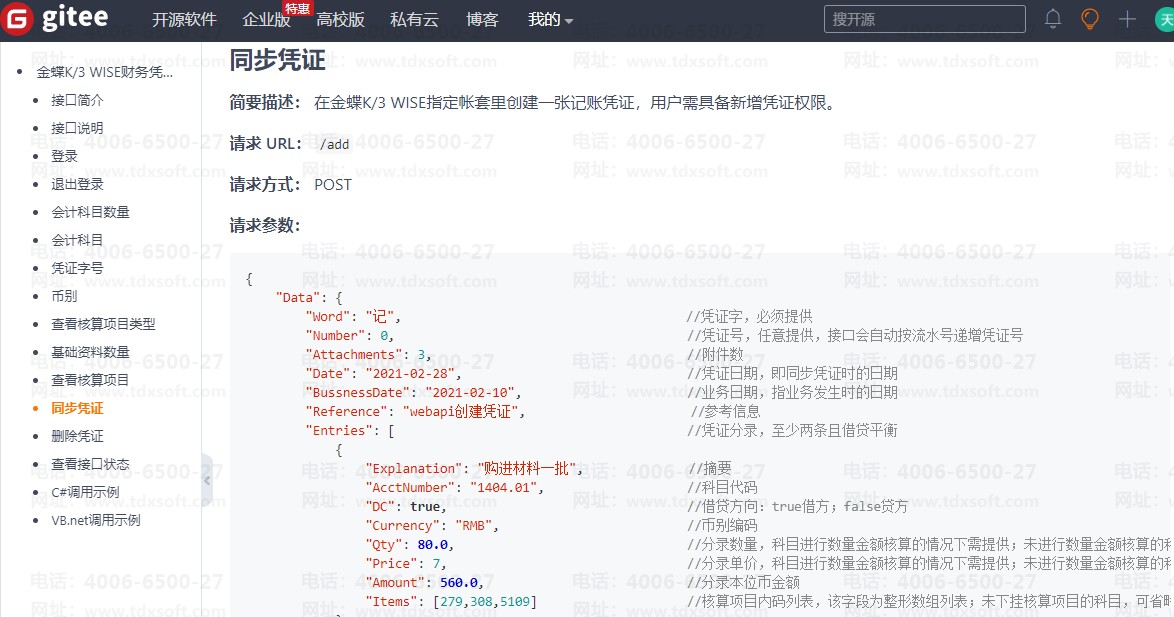Click the "BussnessDate" code line
The height and width of the screenshot is (617, 1174).
pyautogui.click(x=413, y=392)
